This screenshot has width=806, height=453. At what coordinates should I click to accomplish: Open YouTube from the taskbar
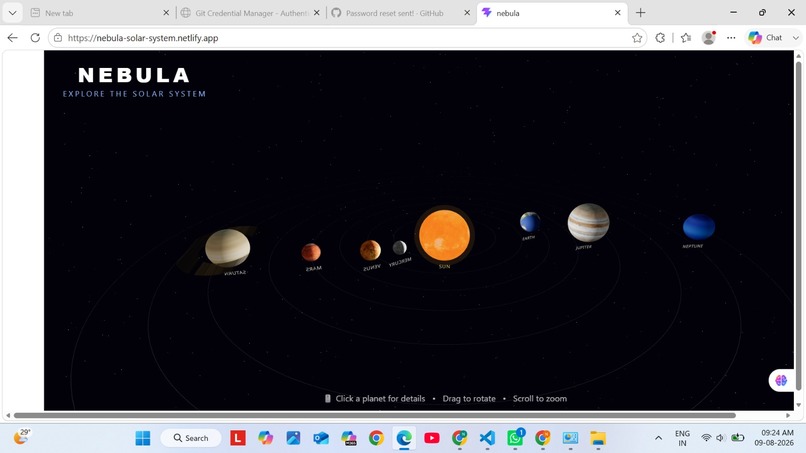tap(432, 438)
